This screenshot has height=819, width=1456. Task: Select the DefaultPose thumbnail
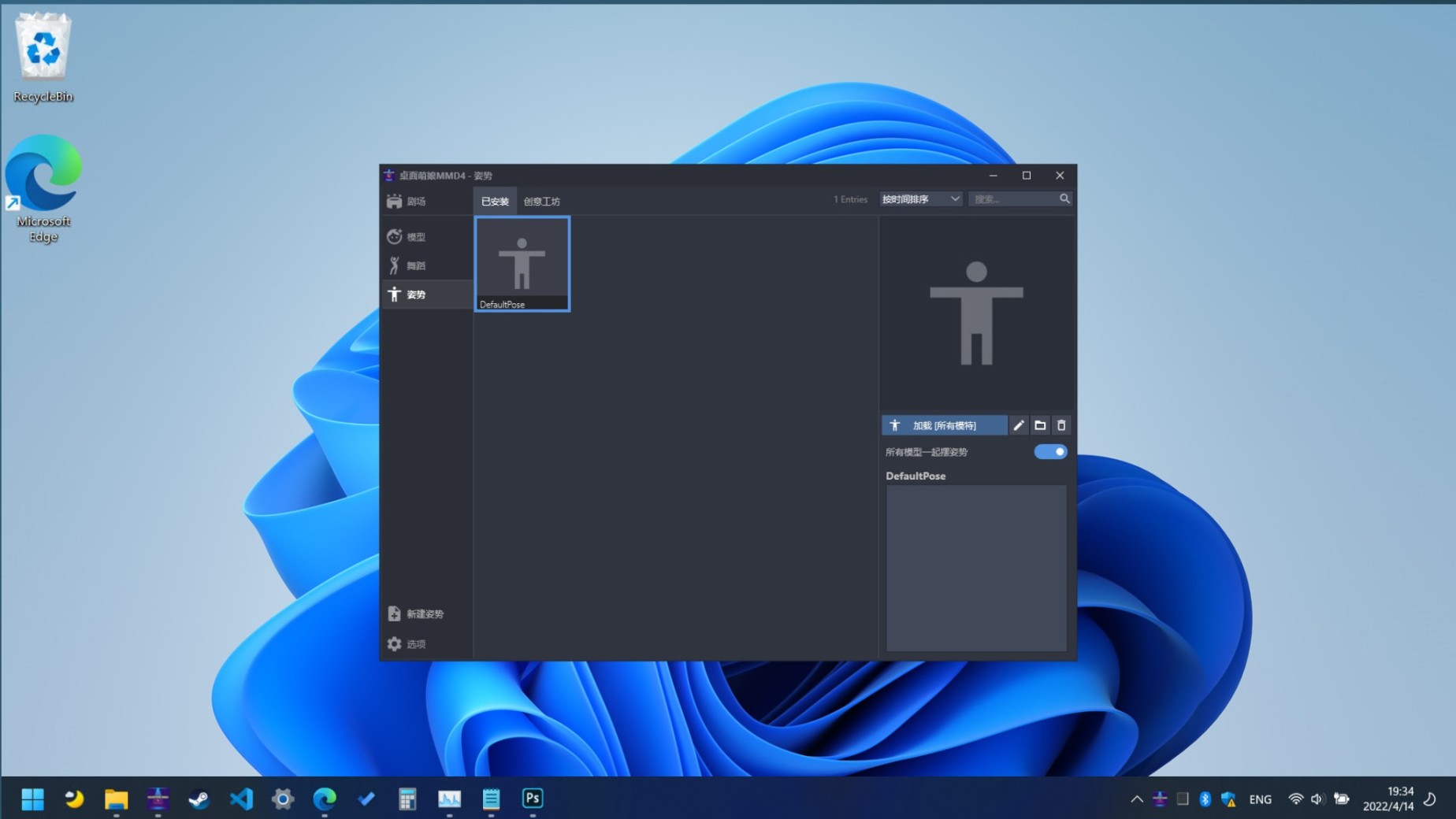coord(522,265)
